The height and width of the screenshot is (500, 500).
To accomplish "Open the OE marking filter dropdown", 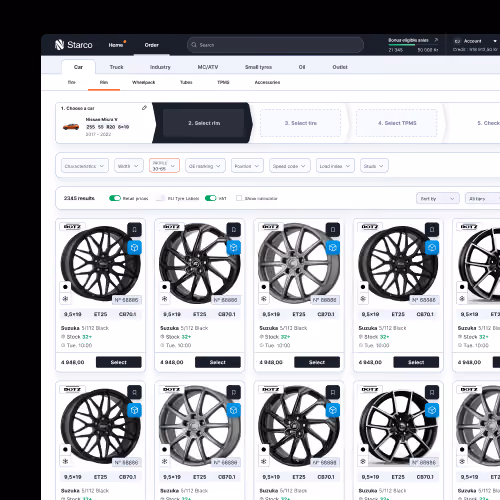I will pos(205,166).
